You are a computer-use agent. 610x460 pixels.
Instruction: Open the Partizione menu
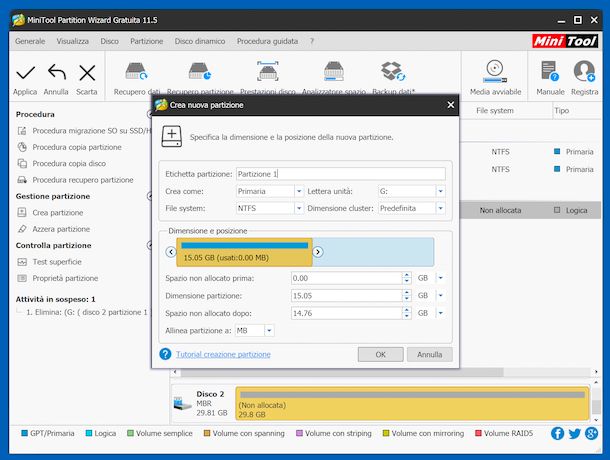point(147,41)
